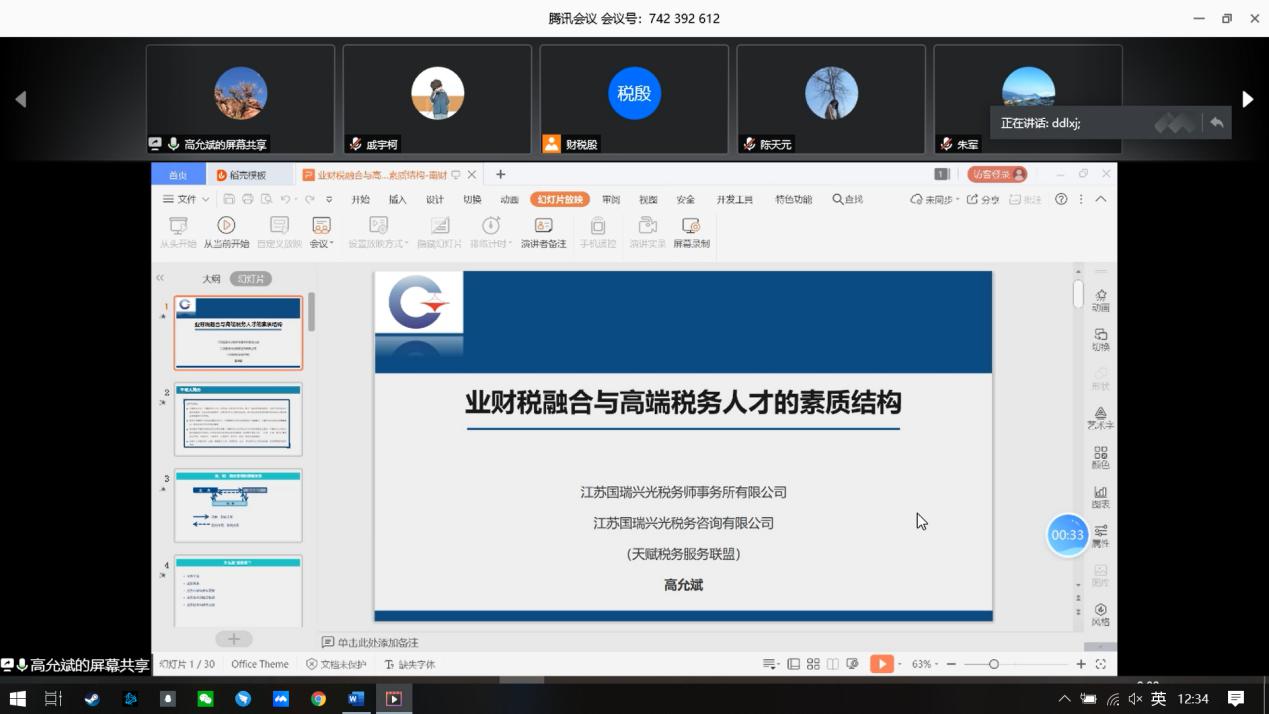
Task: Open the 稻壳模板 document tab
Action: pyautogui.click(x=242, y=175)
